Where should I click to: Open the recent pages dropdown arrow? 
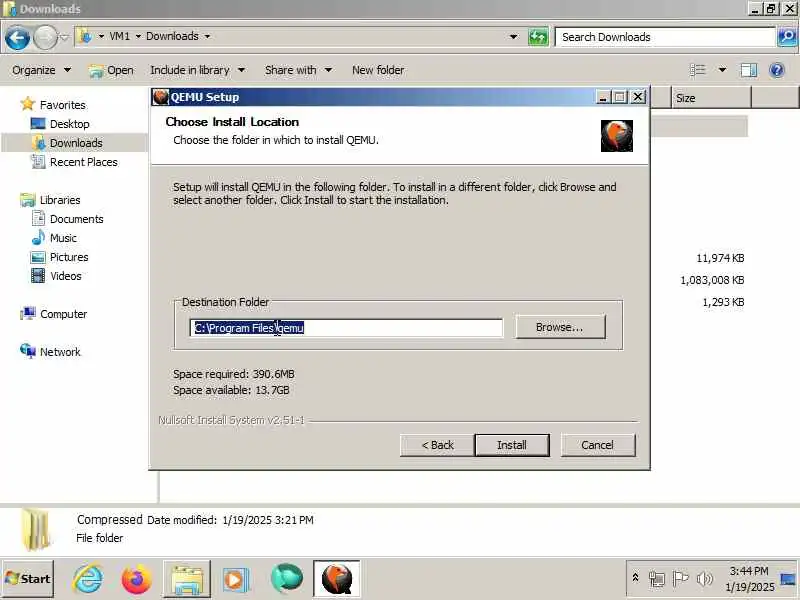click(64, 37)
